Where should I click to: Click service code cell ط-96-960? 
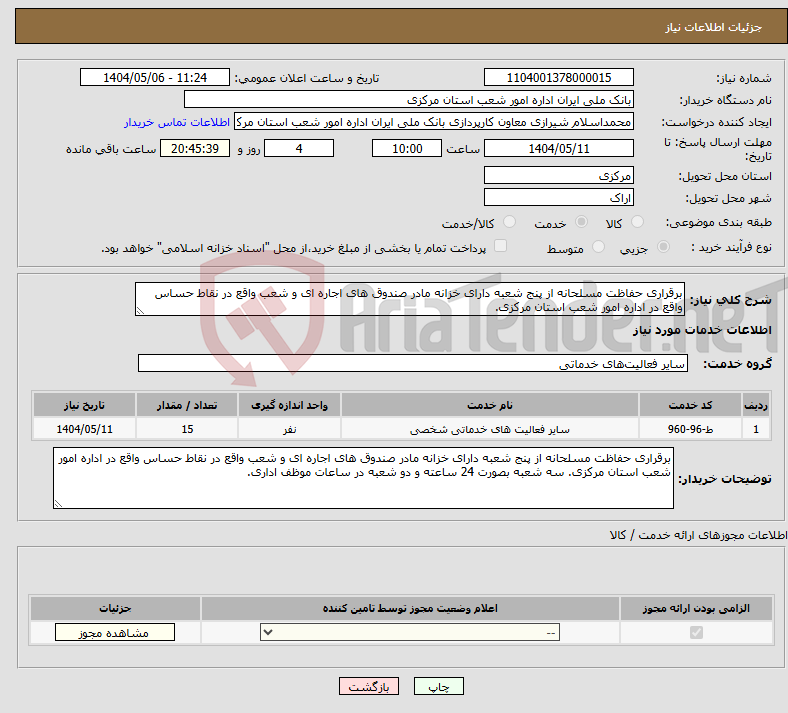click(691, 429)
